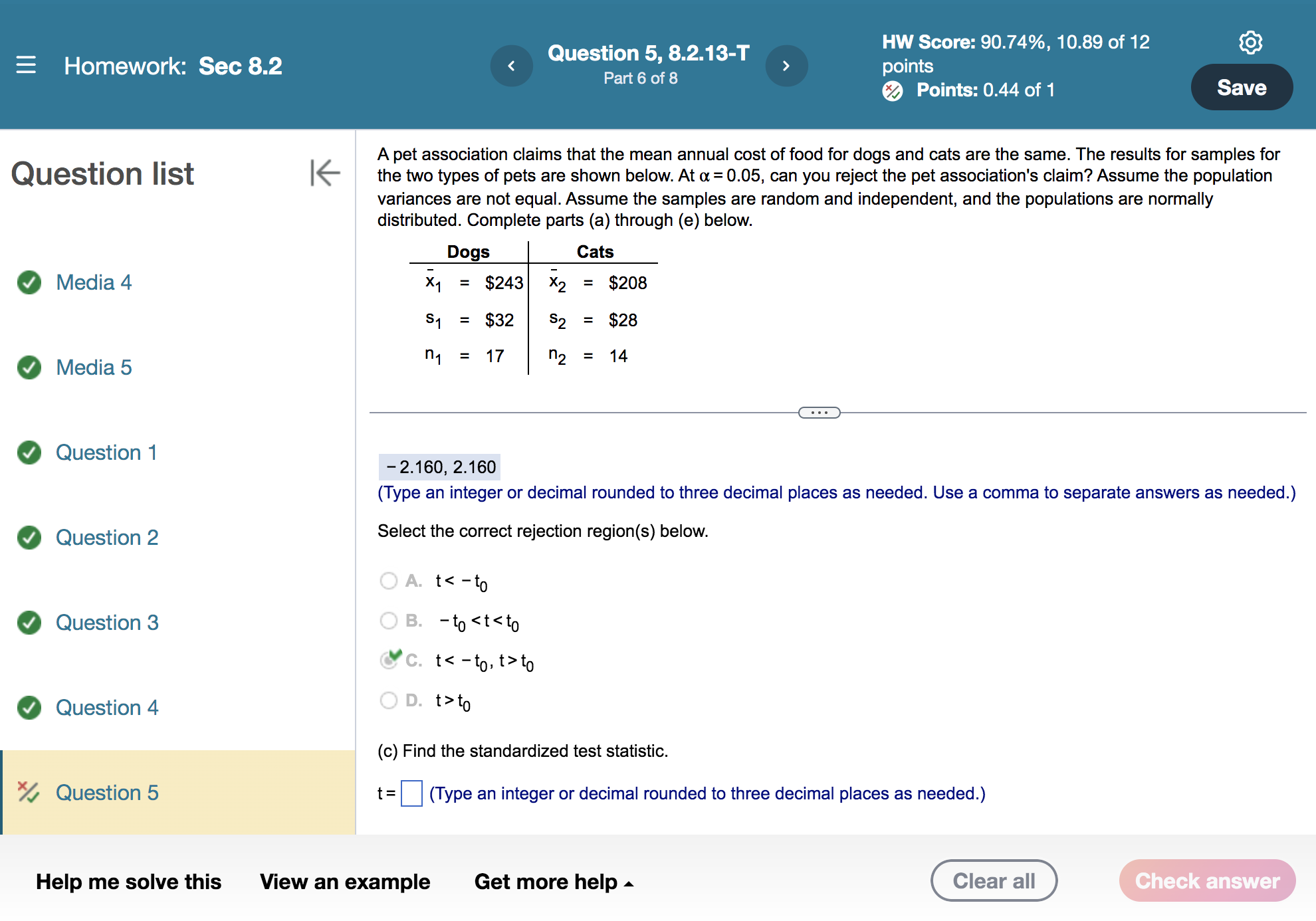Image resolution: width=1316 pixels, height=921 pixels.
Task: Select rejection region option A
Action: click(x=389, y=580)
